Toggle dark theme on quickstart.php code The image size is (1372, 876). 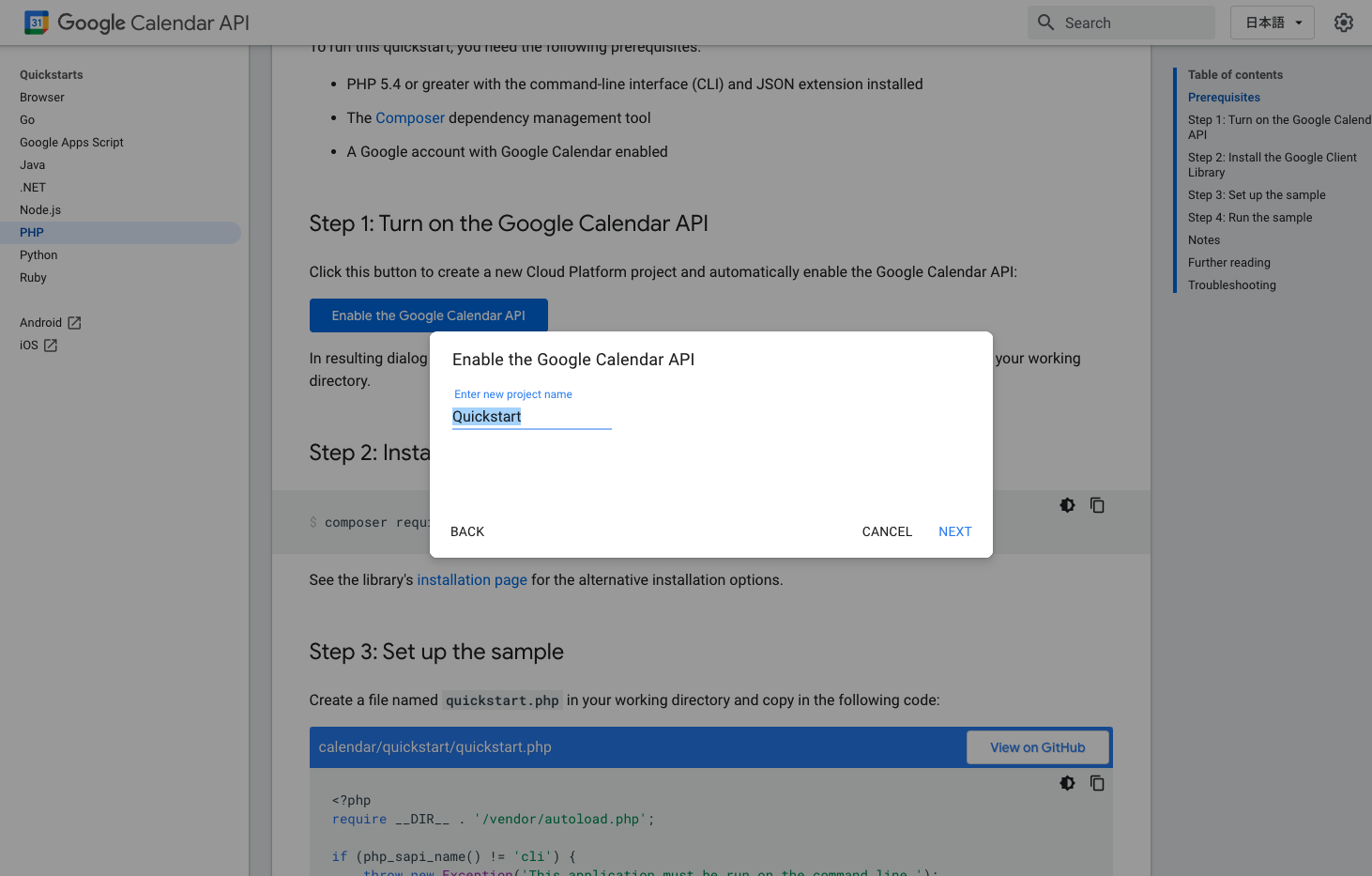point(1067,783)
